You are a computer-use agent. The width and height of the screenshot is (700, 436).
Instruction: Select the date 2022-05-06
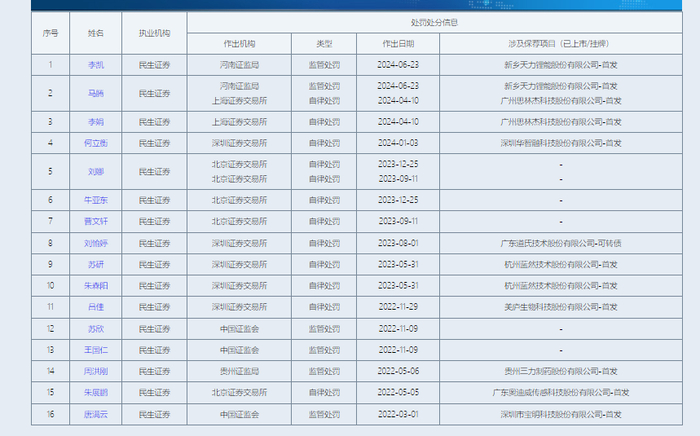[x=398, y=371]
